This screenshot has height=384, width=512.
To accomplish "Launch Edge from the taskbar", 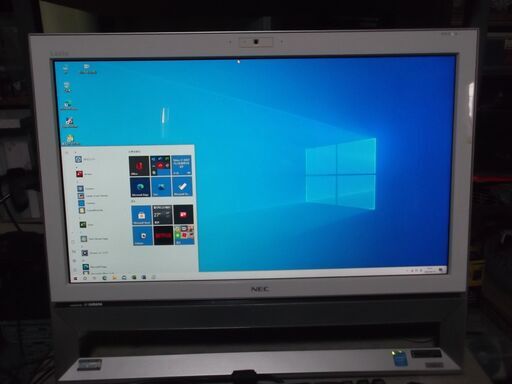I will click(x=104, y=277).
